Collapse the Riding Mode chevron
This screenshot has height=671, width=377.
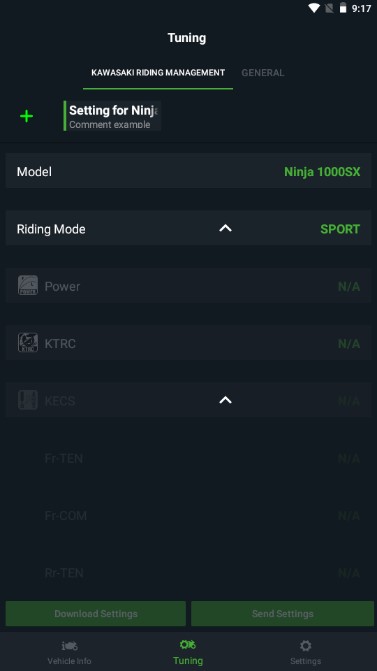(x=226, y=228)
